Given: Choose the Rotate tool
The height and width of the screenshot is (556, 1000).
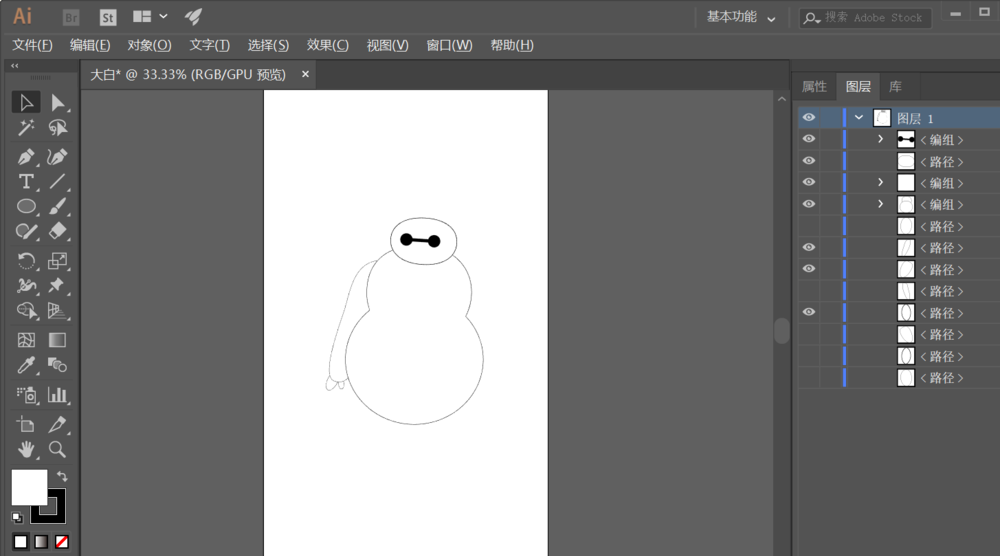Looking at the screenshot, I should click(x=26, y=261).
